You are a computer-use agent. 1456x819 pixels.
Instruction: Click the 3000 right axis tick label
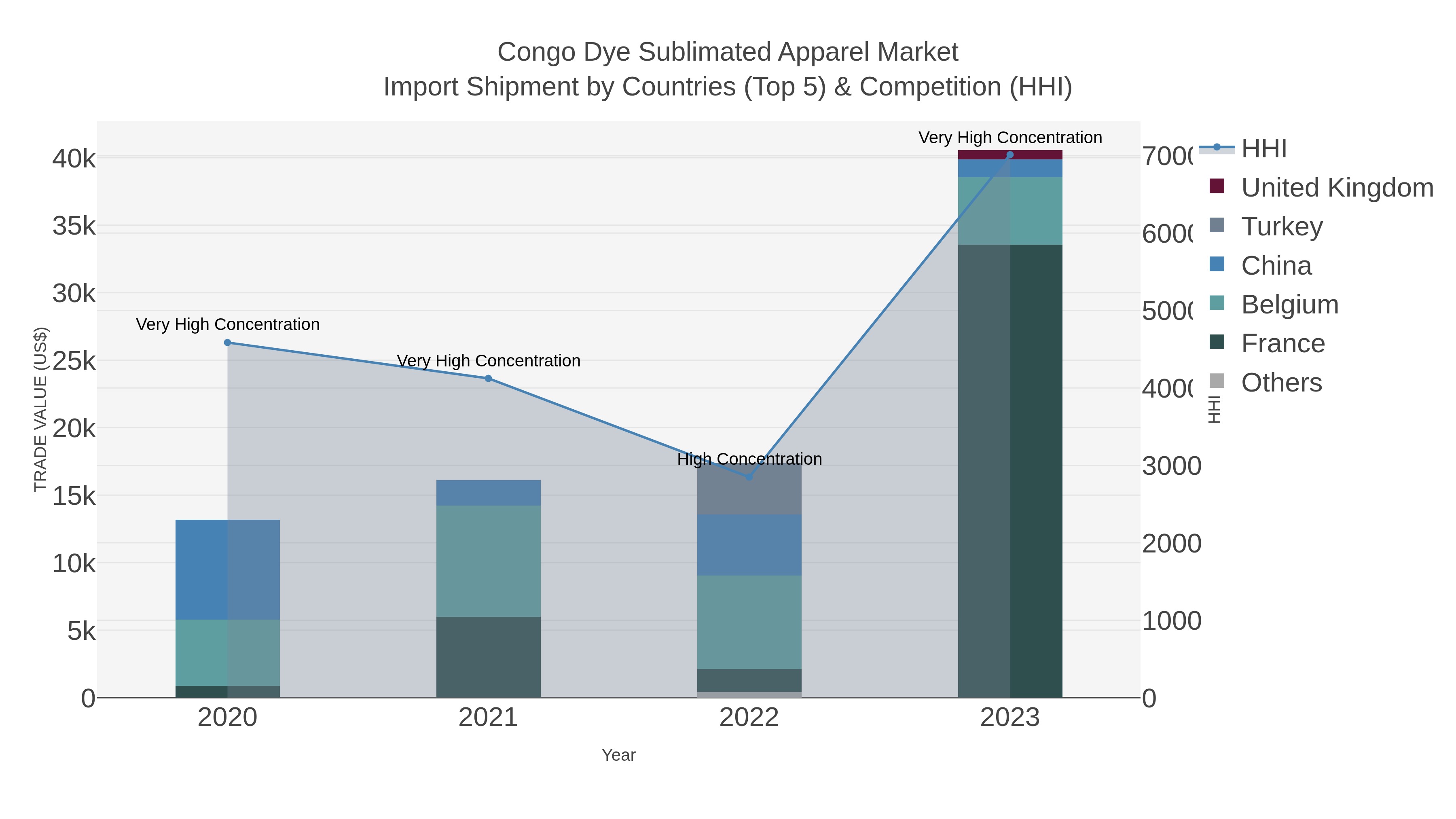click(1172, 466)
